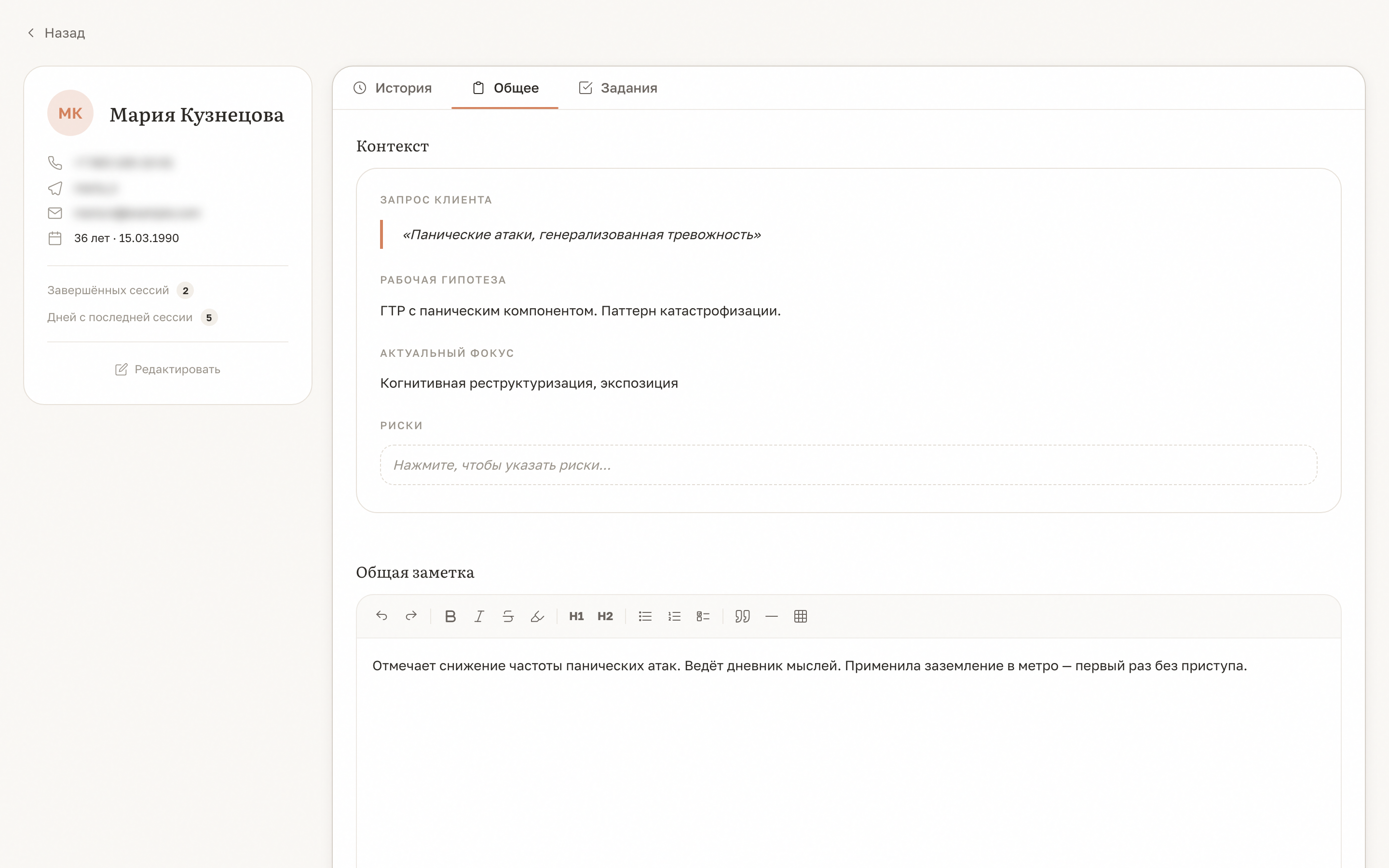This screenshot has height=868, width=1389.
Task: Click the undo arrow in note toolbar
Action: coord(381,616)
